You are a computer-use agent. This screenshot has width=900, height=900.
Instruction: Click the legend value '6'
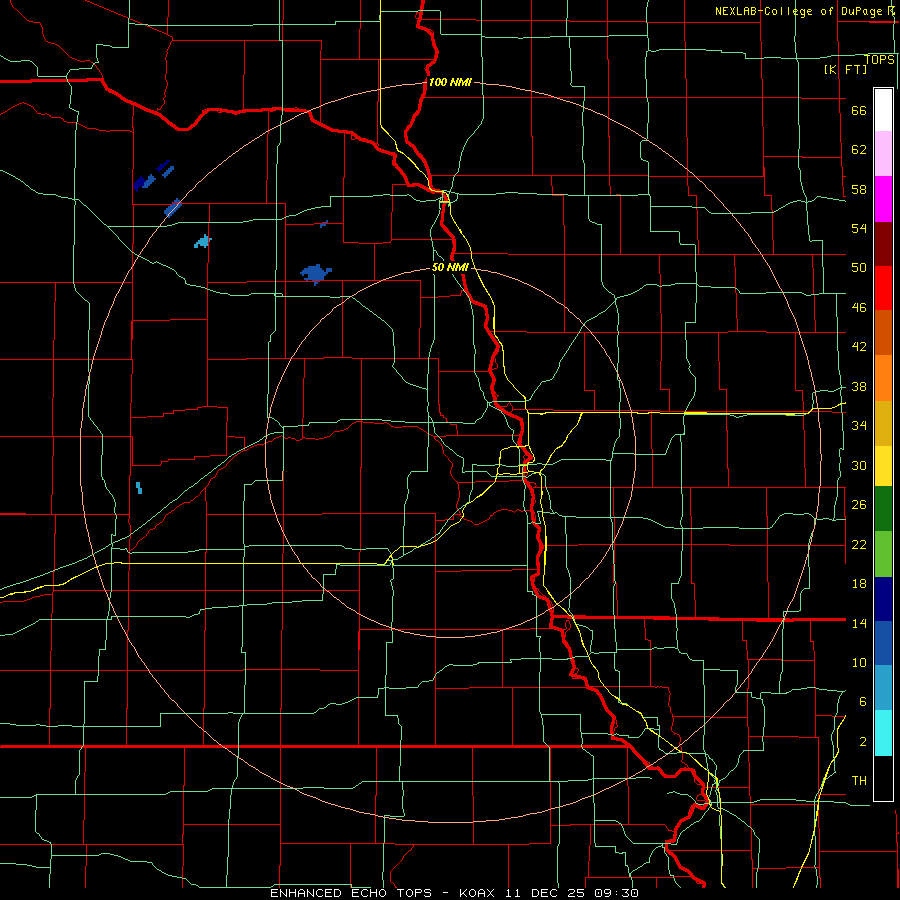(x=863, y=701)
